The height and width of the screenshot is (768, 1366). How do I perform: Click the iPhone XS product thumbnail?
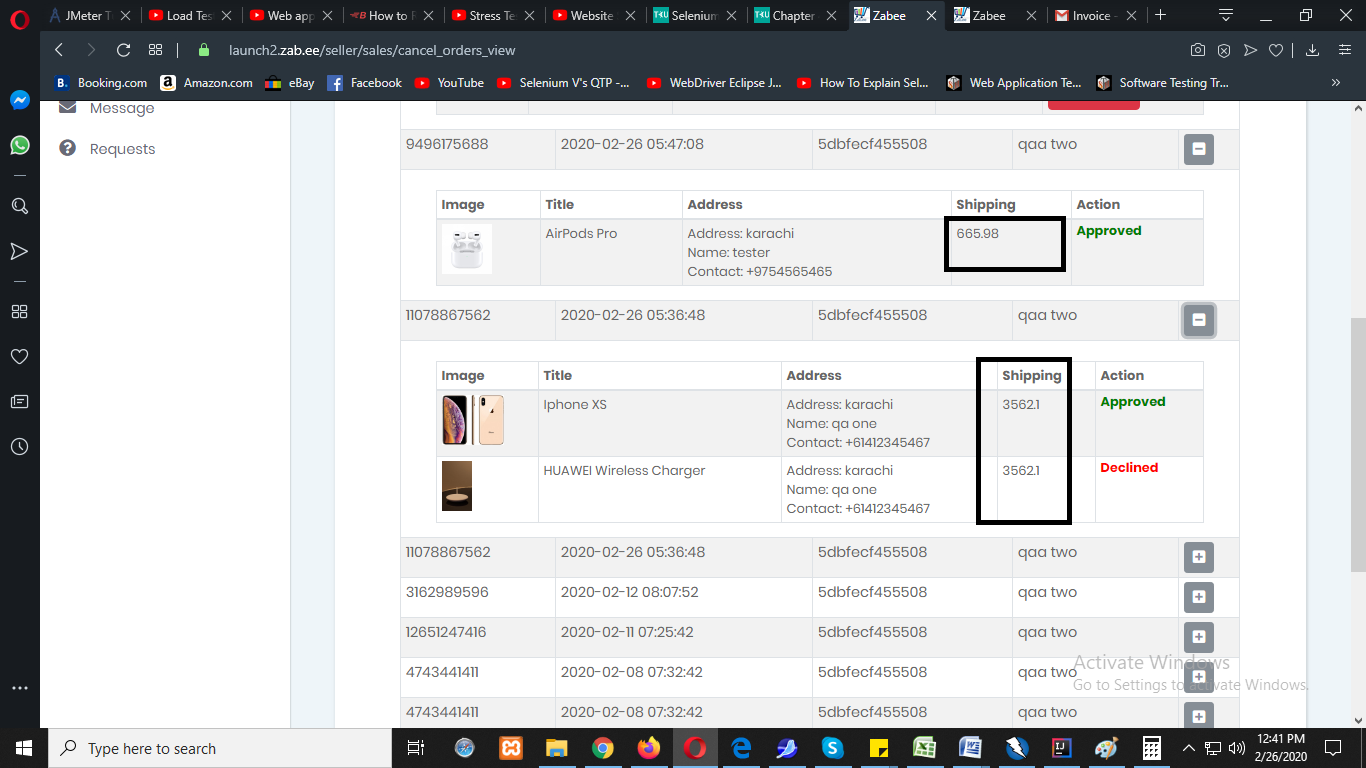pos(473,420)
